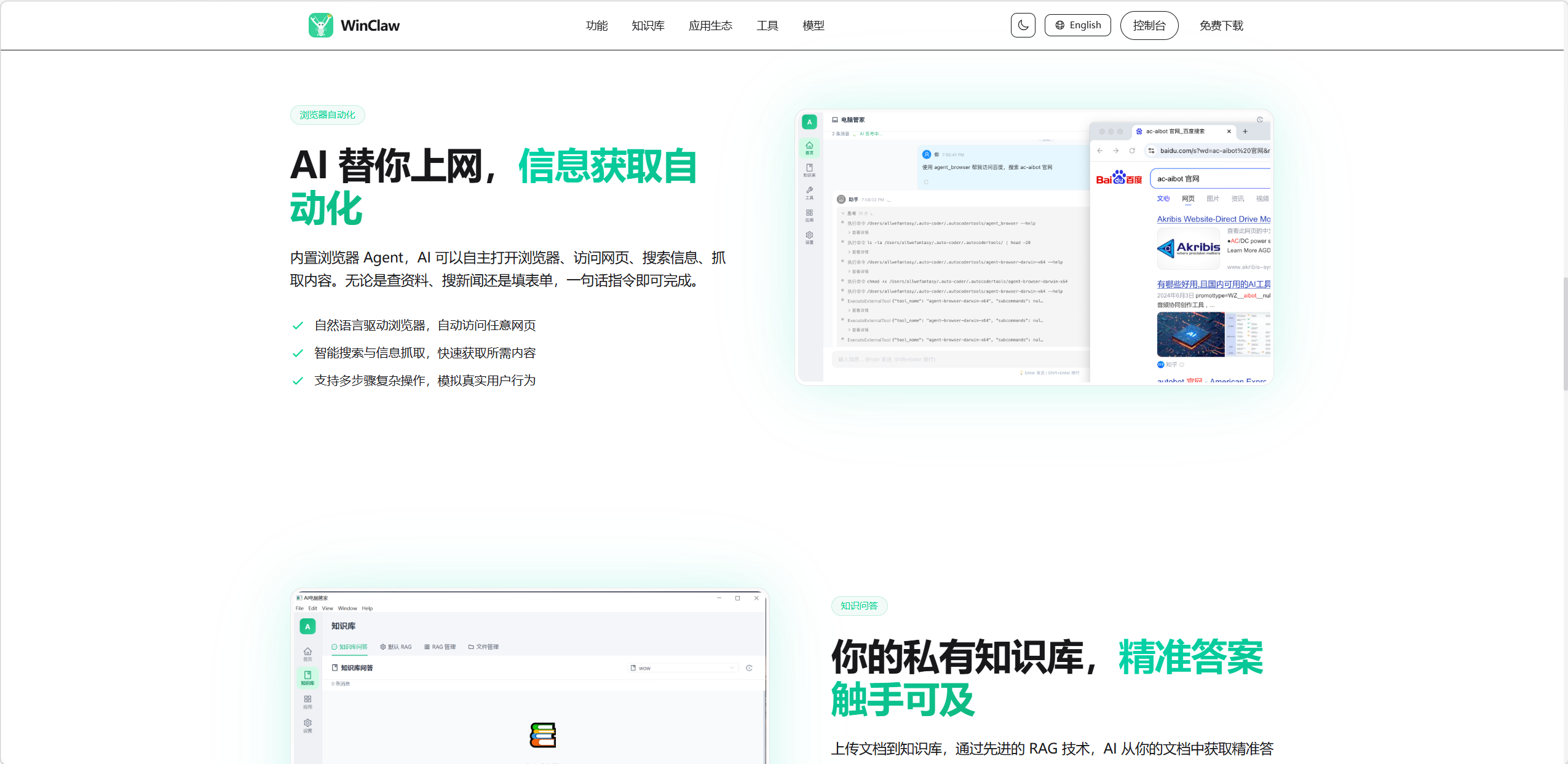Screen dimensions: 1568x764
Task: Select the 文件管理 tab
Action: (483, 647)
